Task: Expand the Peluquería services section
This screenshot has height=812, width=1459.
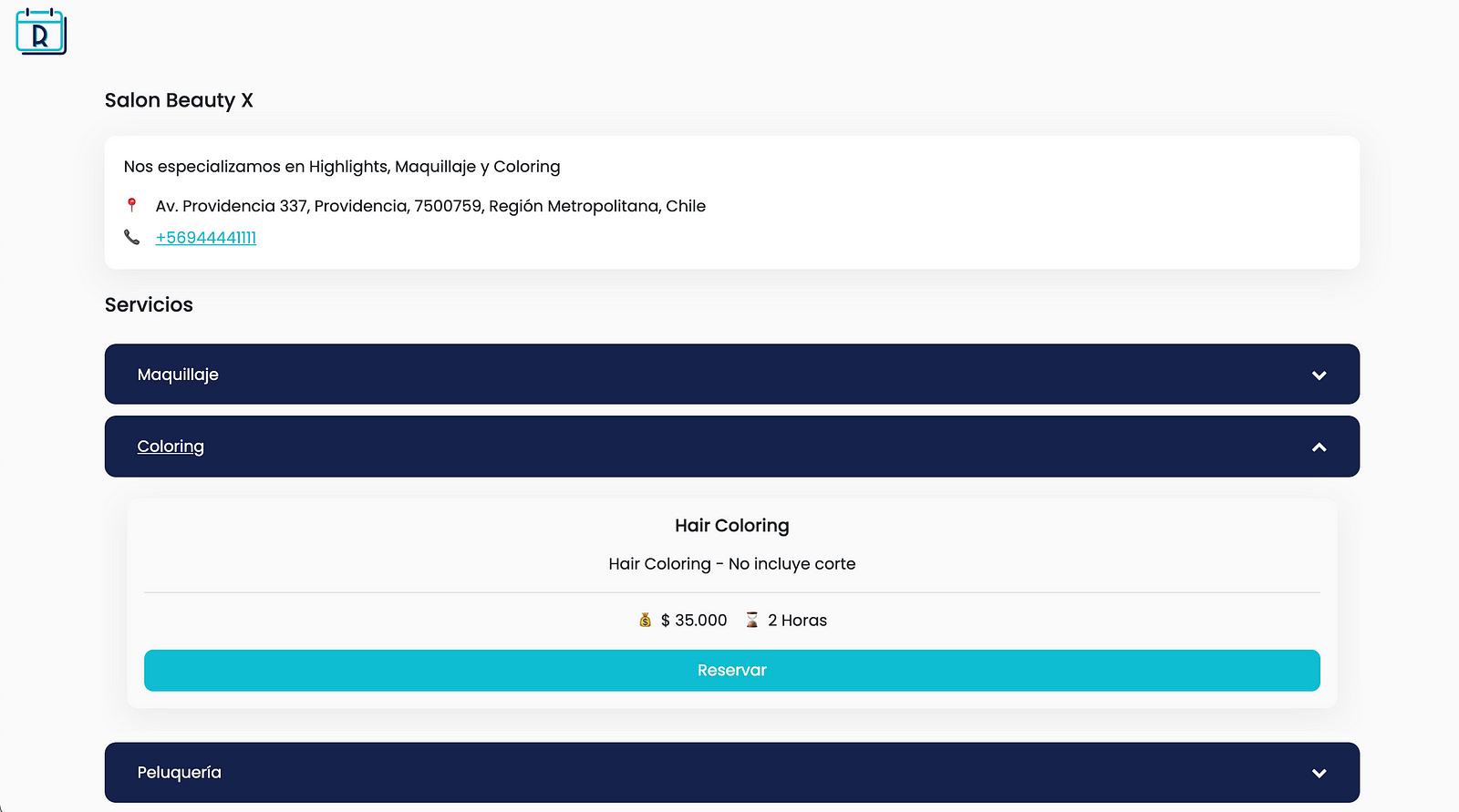Action: [732, 772]
